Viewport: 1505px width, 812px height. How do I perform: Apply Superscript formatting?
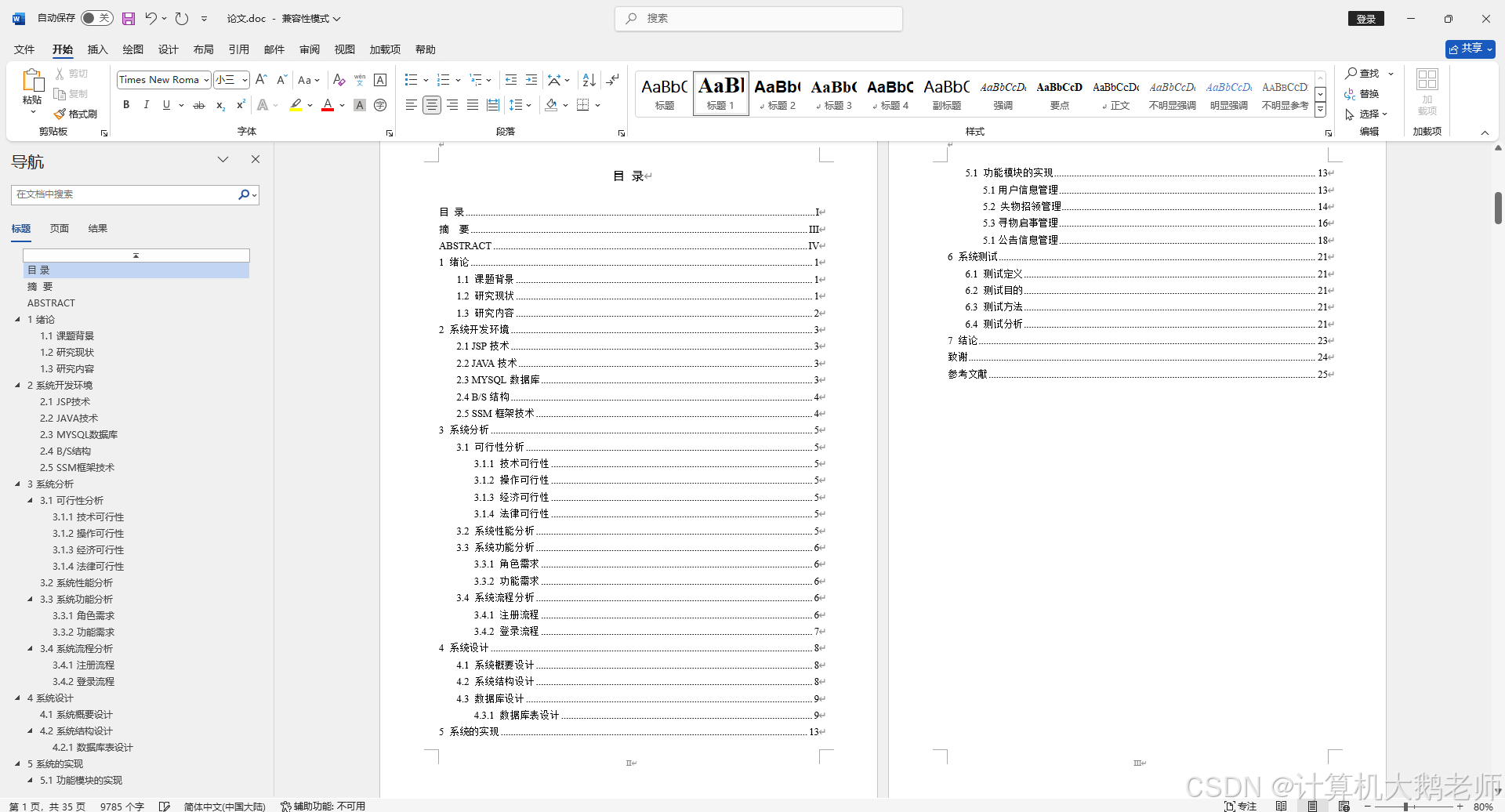pos(241,104)
